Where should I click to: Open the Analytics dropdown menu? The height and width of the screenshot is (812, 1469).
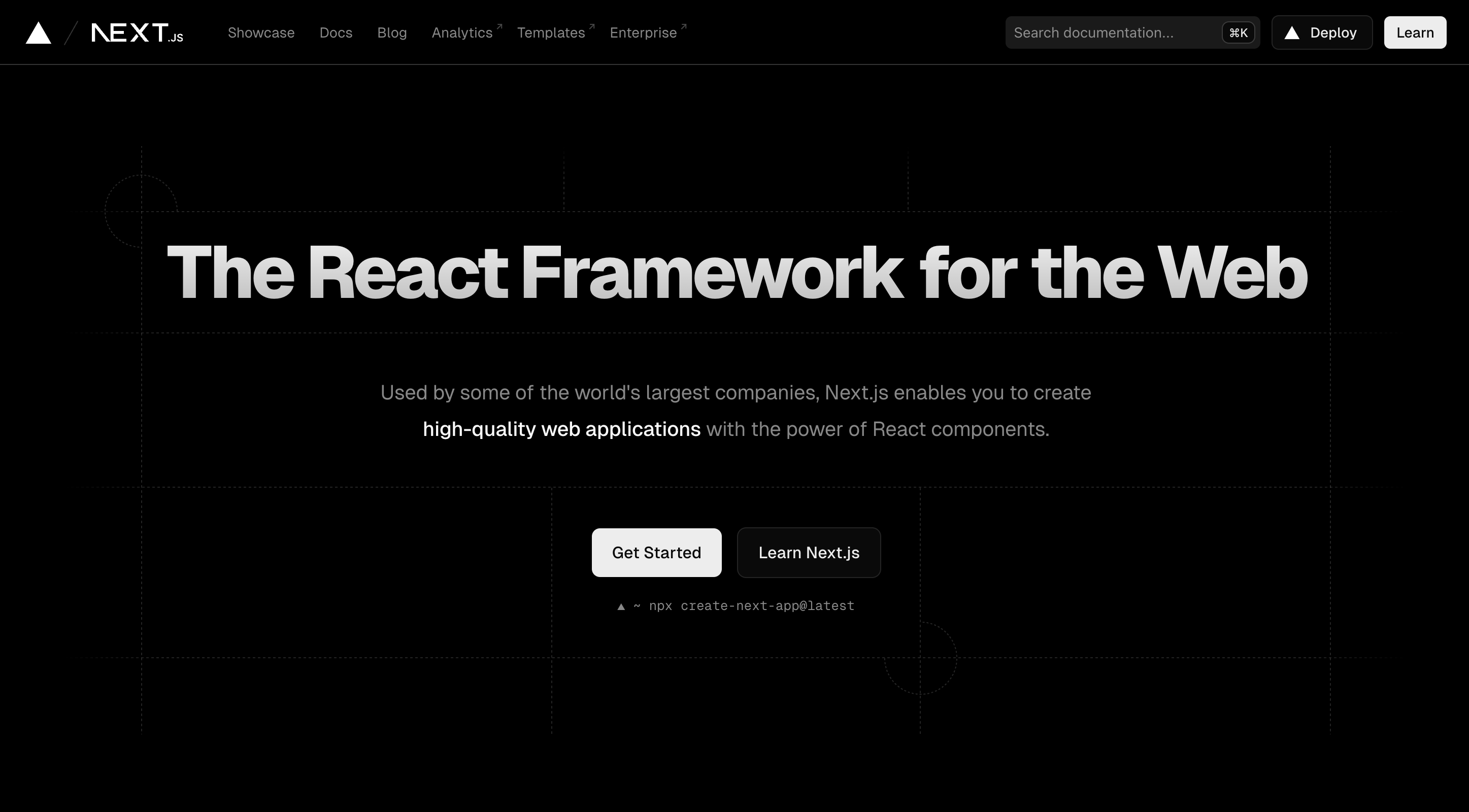[462, 32]
